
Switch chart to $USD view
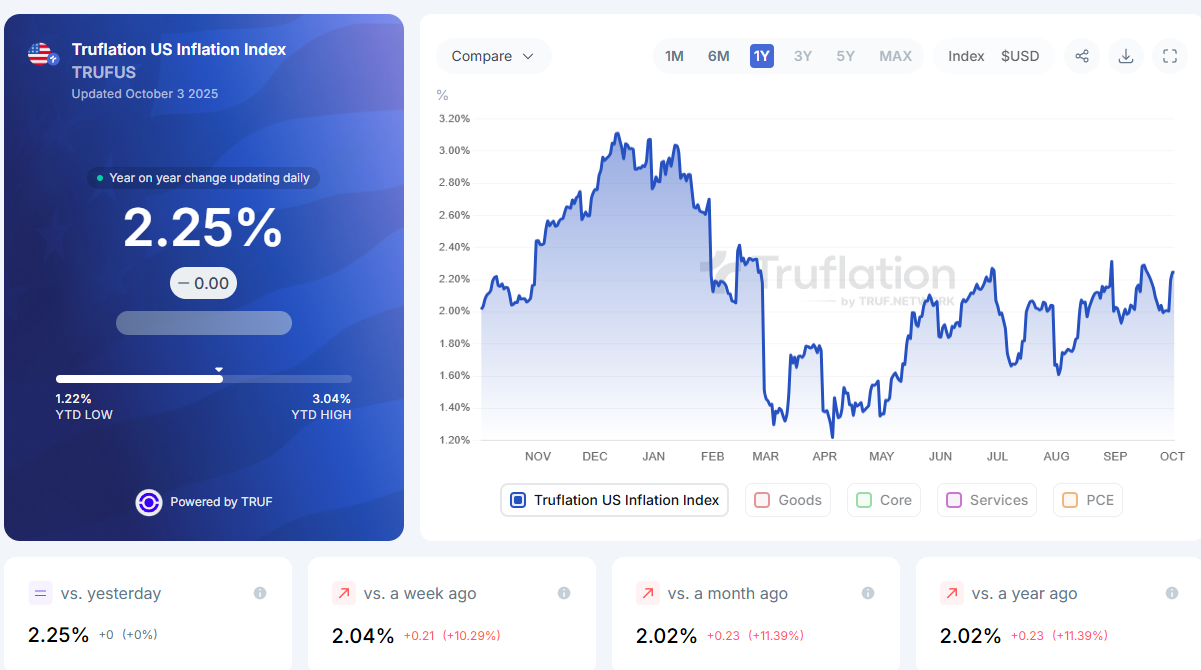(1020, 56)
